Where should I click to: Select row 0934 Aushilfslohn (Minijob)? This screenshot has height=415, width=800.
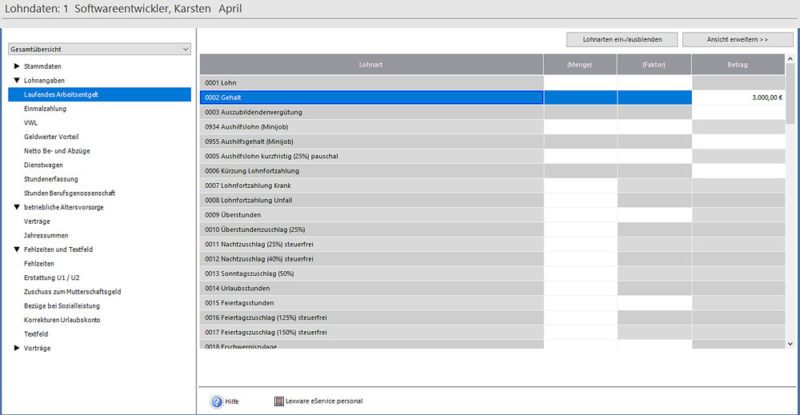371,127
